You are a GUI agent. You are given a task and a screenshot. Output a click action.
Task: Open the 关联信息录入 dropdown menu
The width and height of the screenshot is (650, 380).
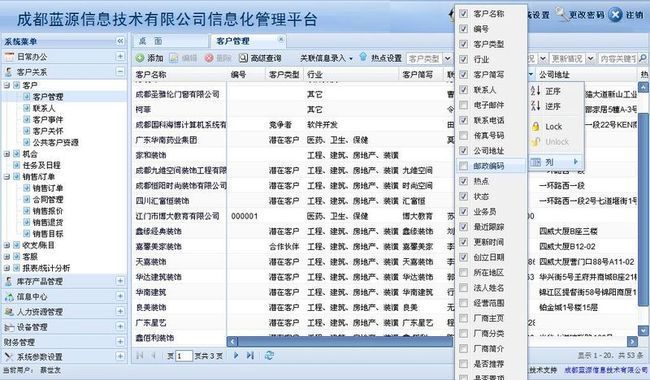point(326,58)
